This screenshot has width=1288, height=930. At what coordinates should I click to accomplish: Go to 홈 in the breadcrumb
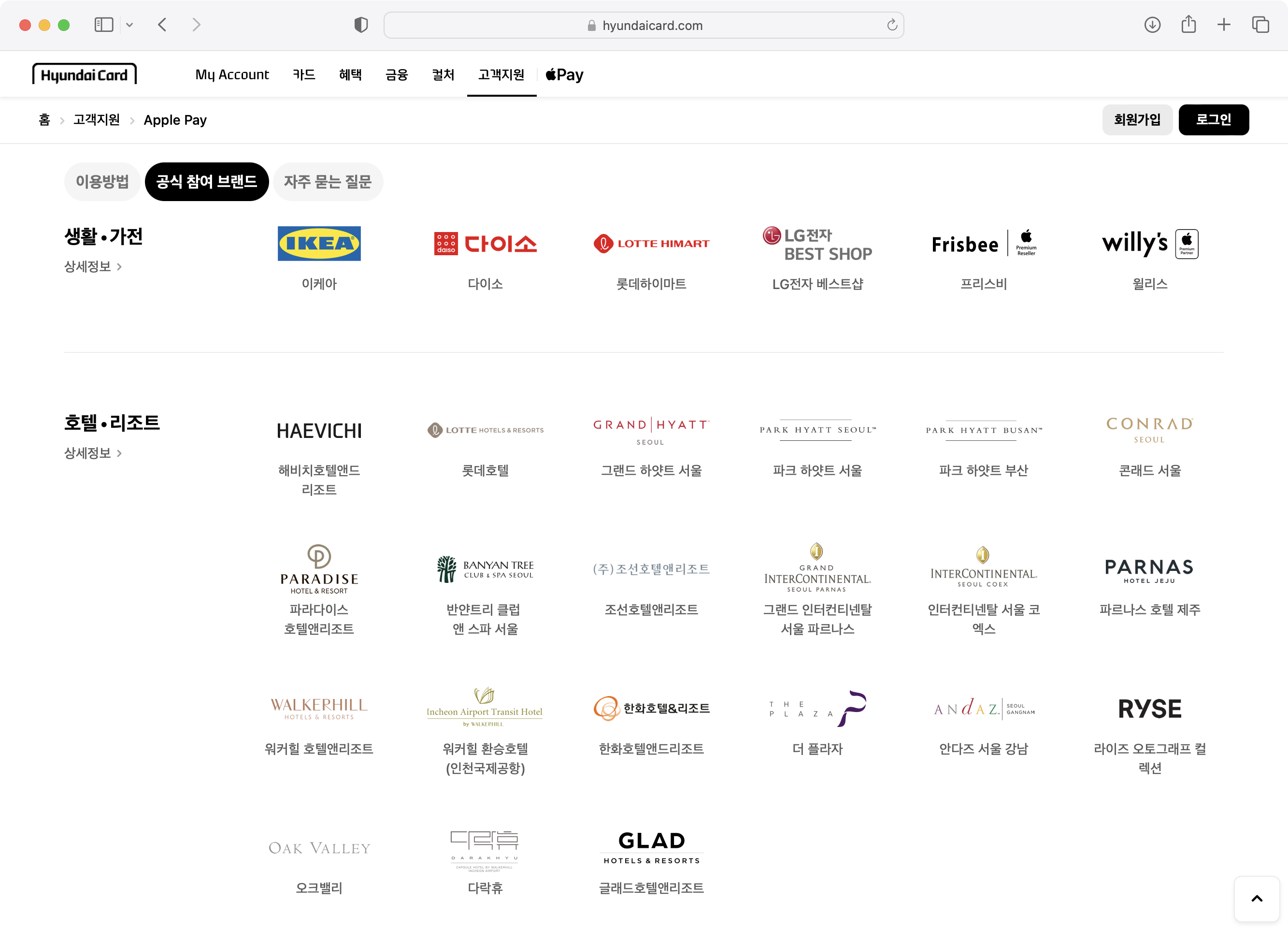[44, 120]
